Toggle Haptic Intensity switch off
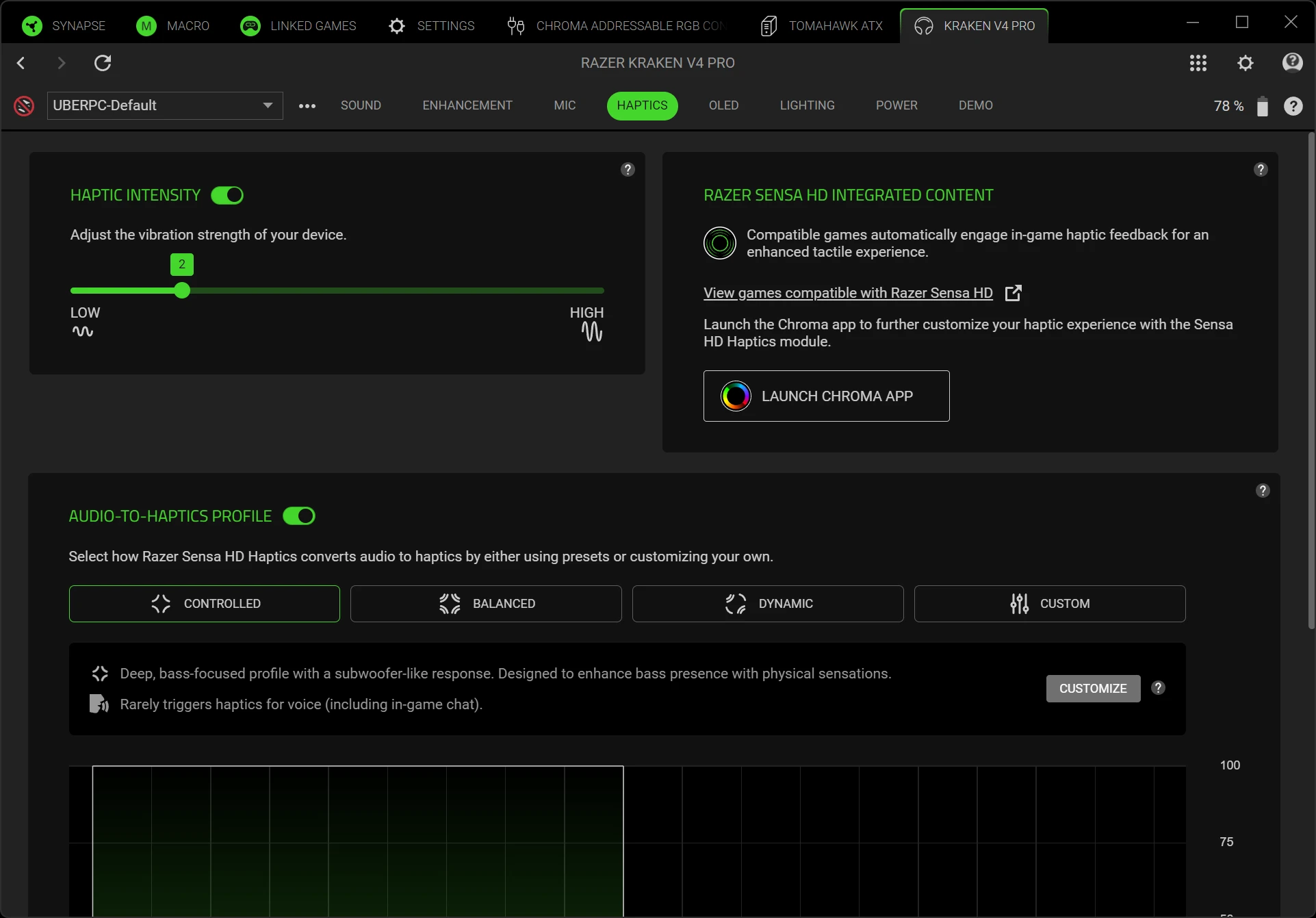 (227, 195)
